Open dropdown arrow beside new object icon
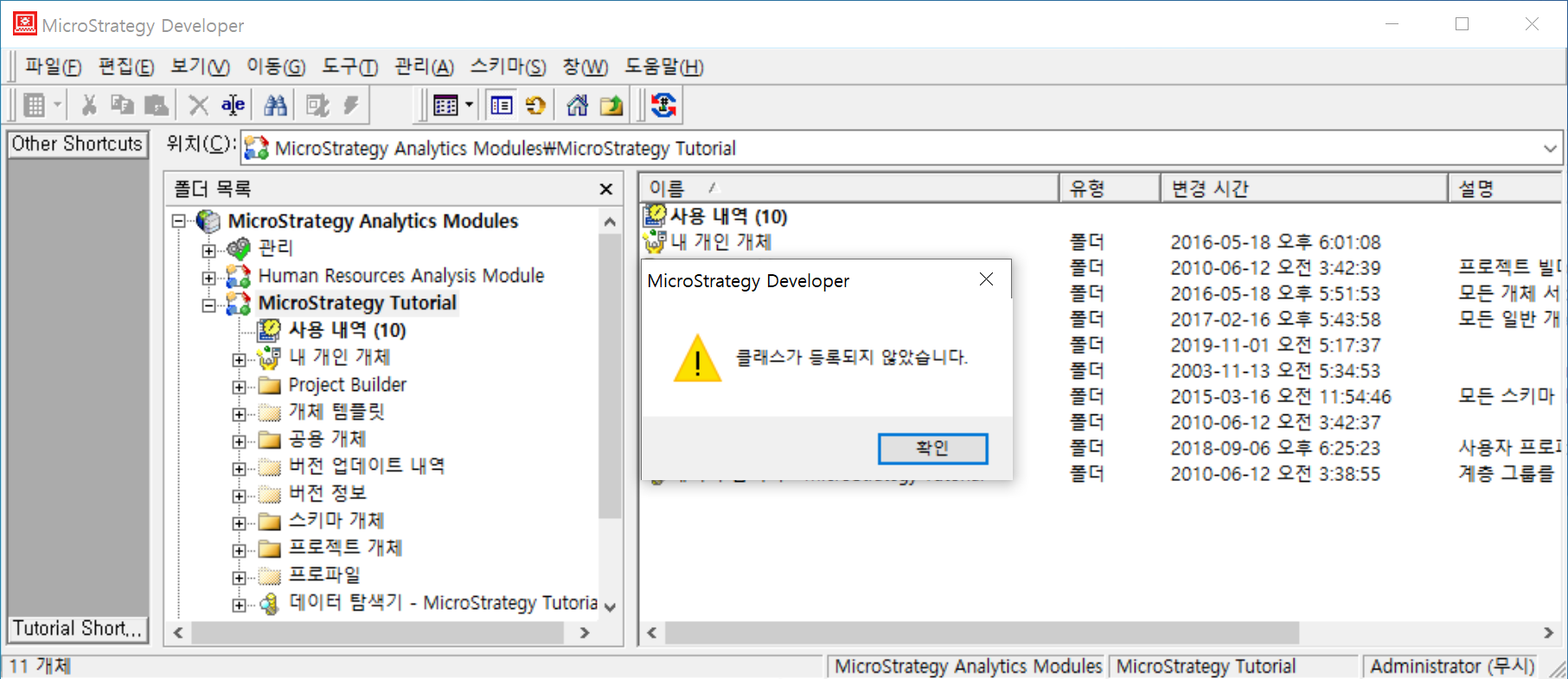 [57, 106]
